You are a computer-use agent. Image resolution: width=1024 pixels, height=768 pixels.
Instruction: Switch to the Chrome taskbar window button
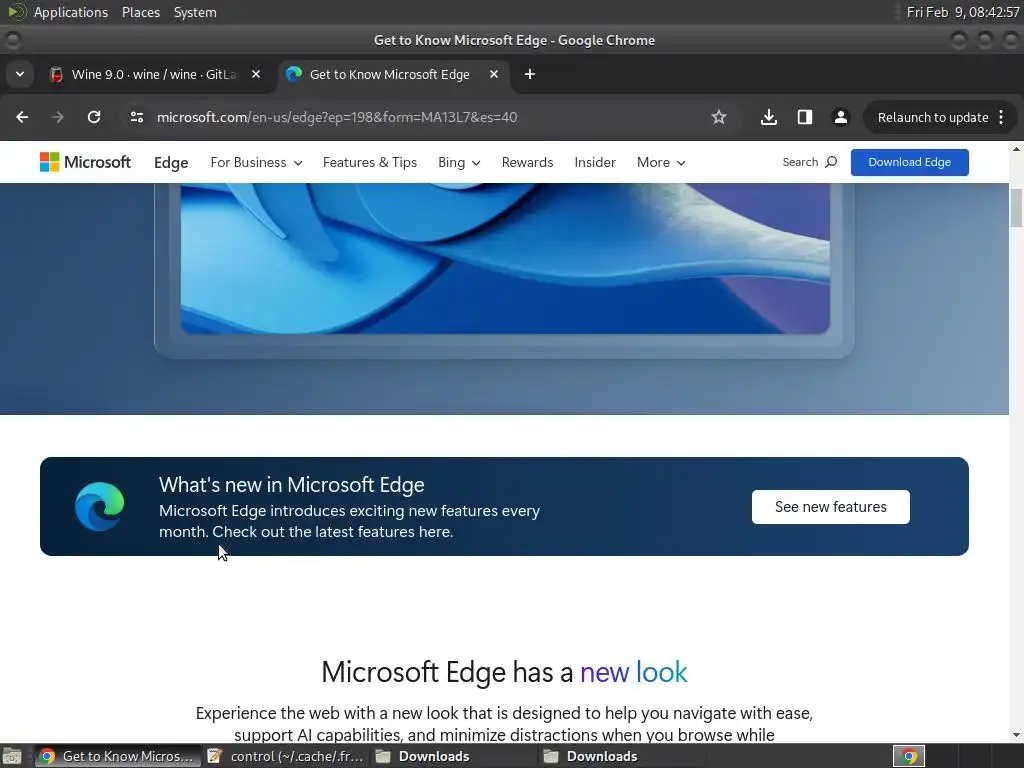118,756
